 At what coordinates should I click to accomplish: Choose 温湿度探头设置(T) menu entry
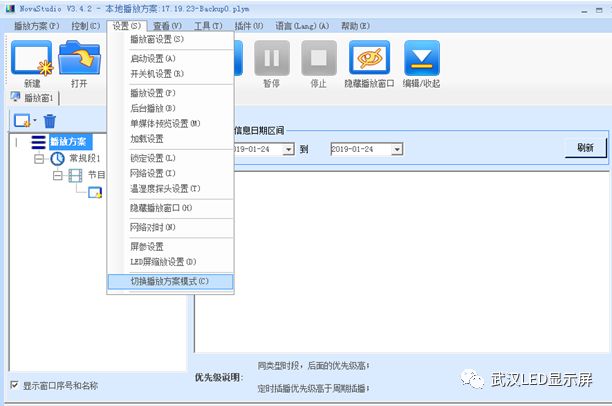click(171, 189)
